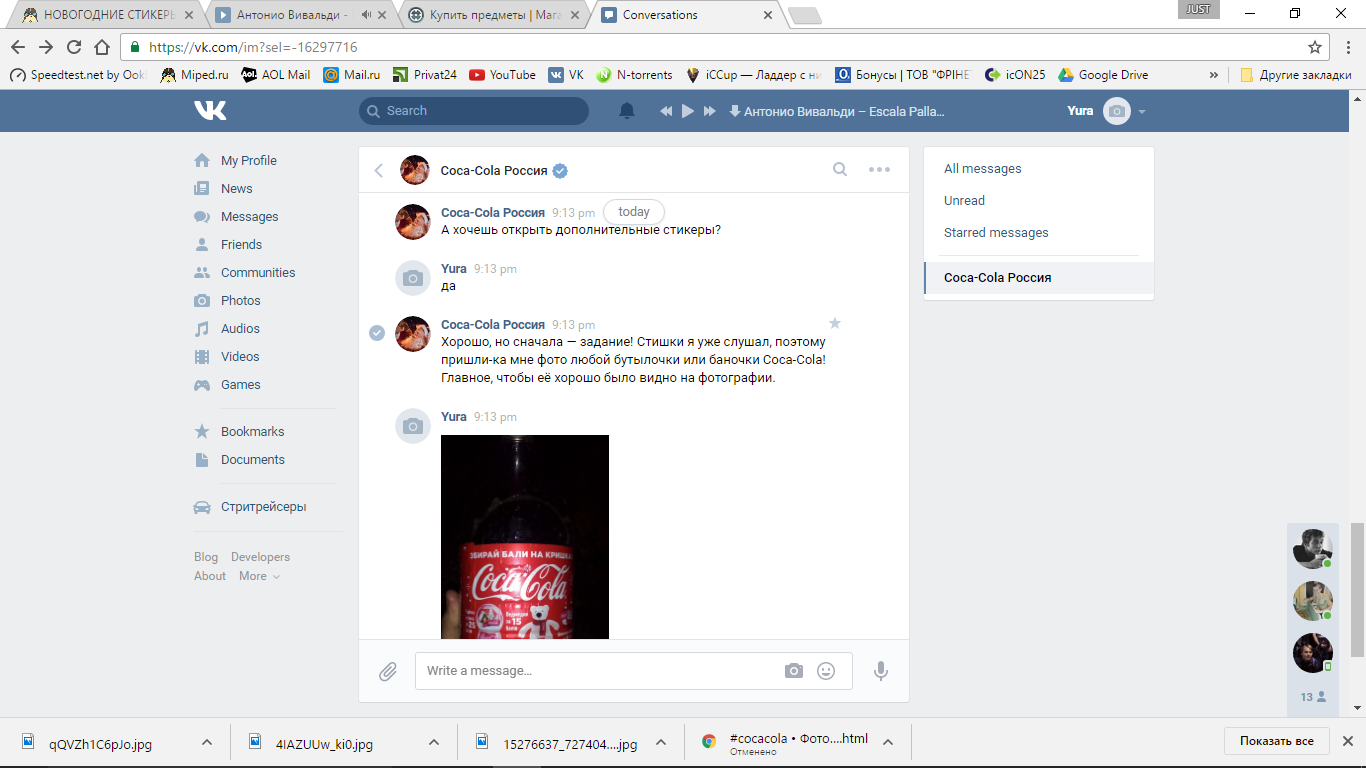Open the Другие закладки folder

(1296, 75)
